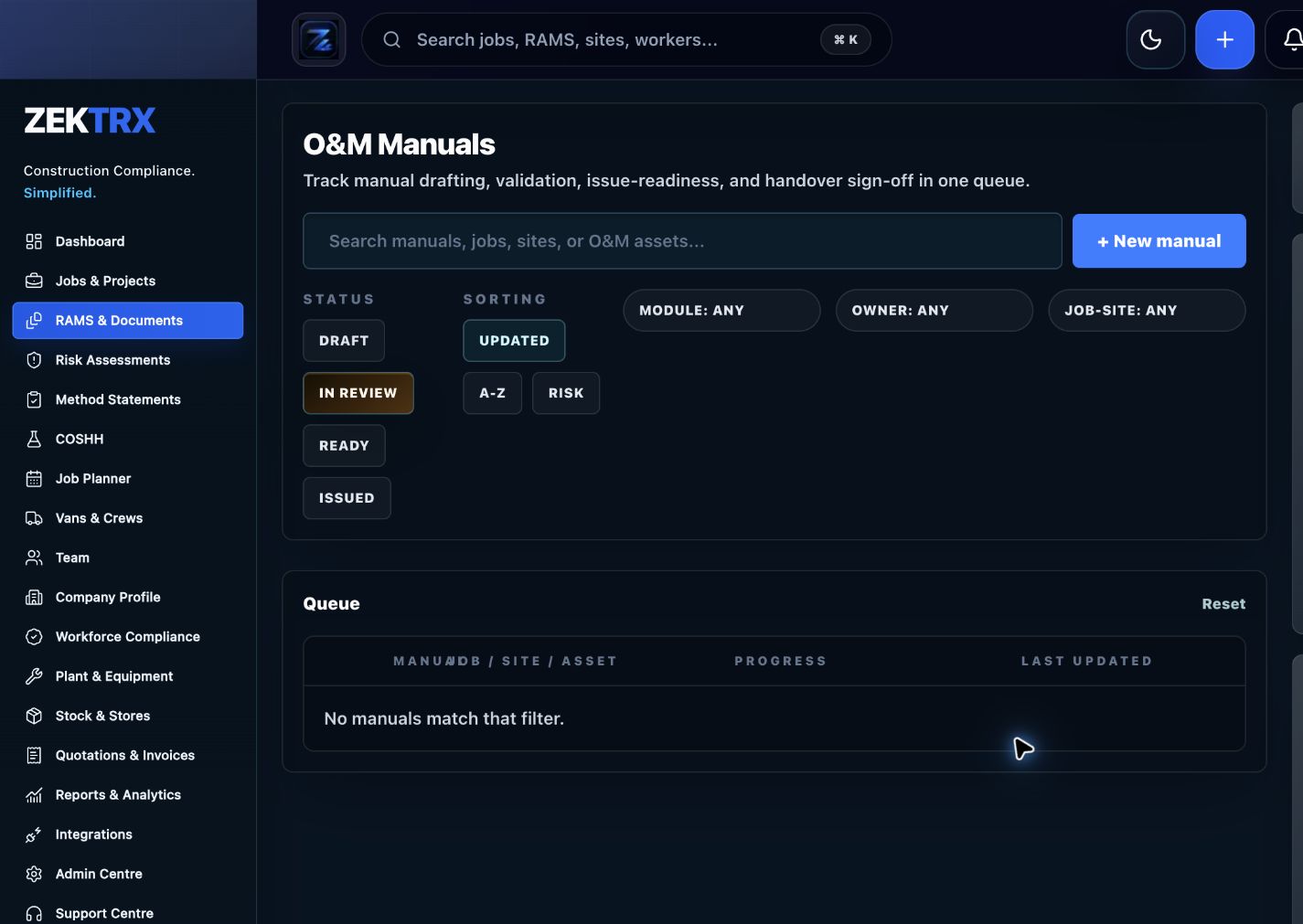Open the Module: Any dropdown
Viewport: 1303px width, 924px height.
[721, 311]
